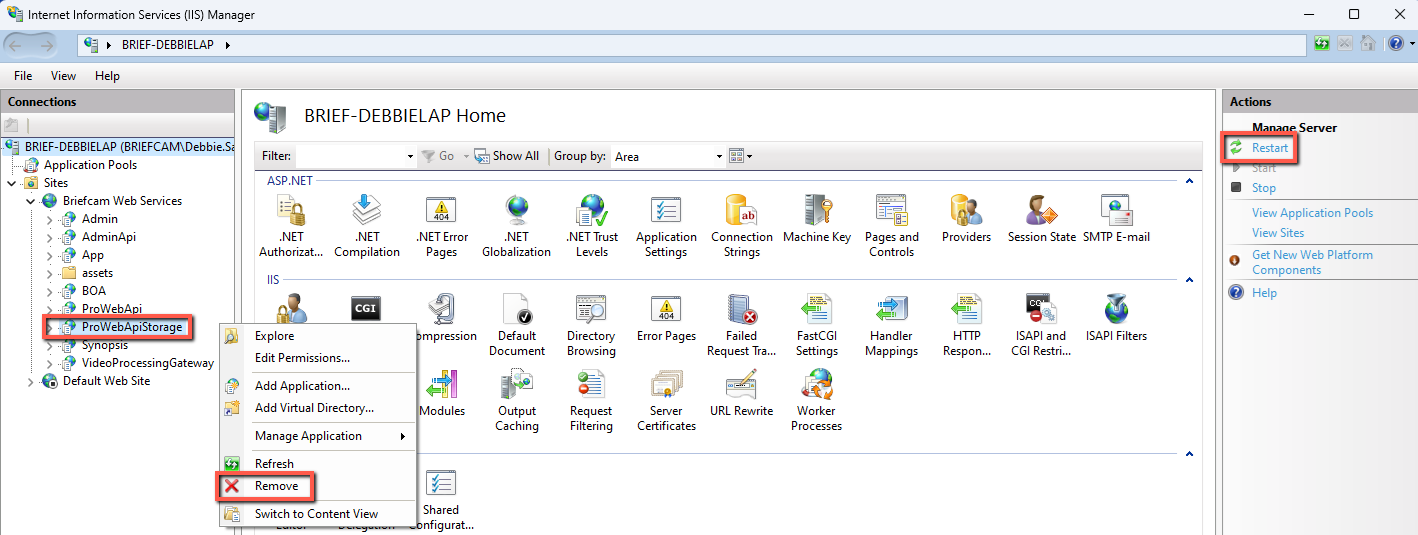Expand the Manage Application submenu
Image resolution: width=1418 pixels, height=535 pixels.
318,436
